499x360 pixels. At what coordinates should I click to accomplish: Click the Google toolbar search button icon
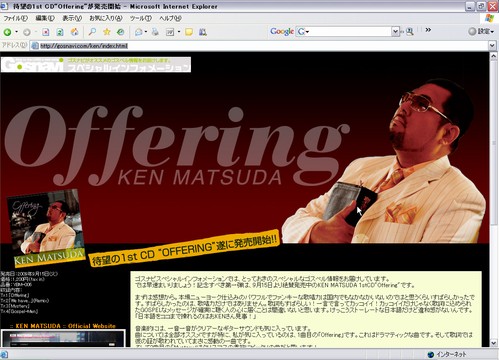(410, 32)
